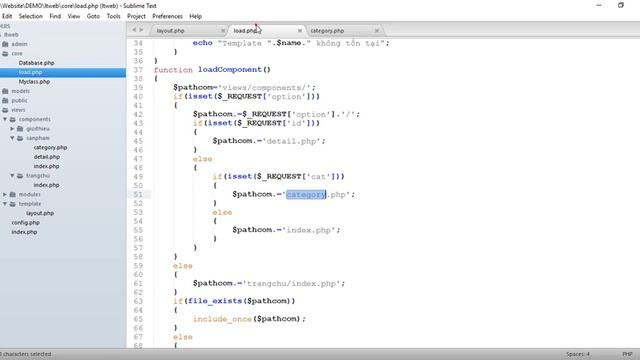640x360 pixels.
Task: Click the characters selected status text
Action: [x=26, y=354]
